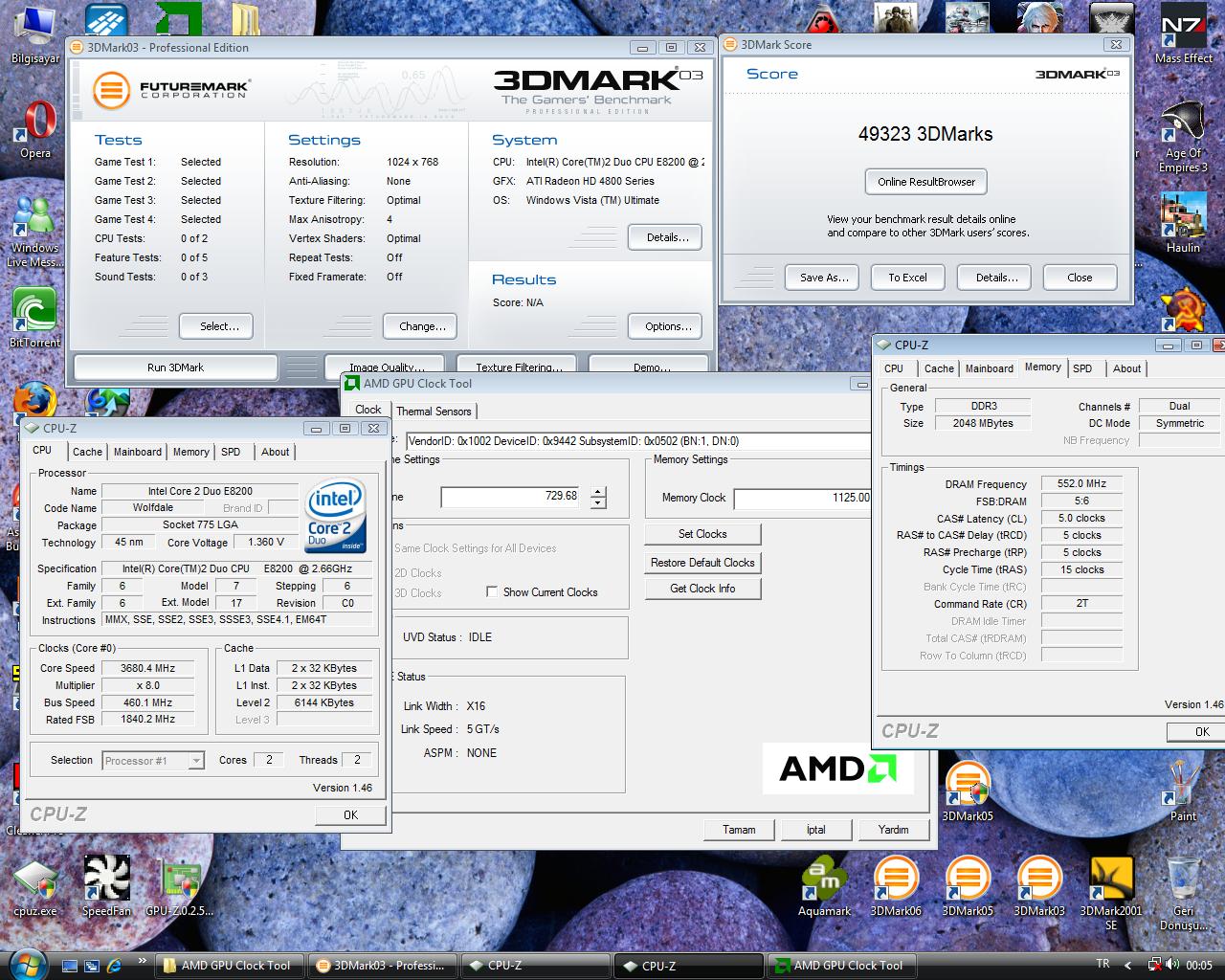Click Change... under Settings

pyautogui.click(x=422, y=326)
